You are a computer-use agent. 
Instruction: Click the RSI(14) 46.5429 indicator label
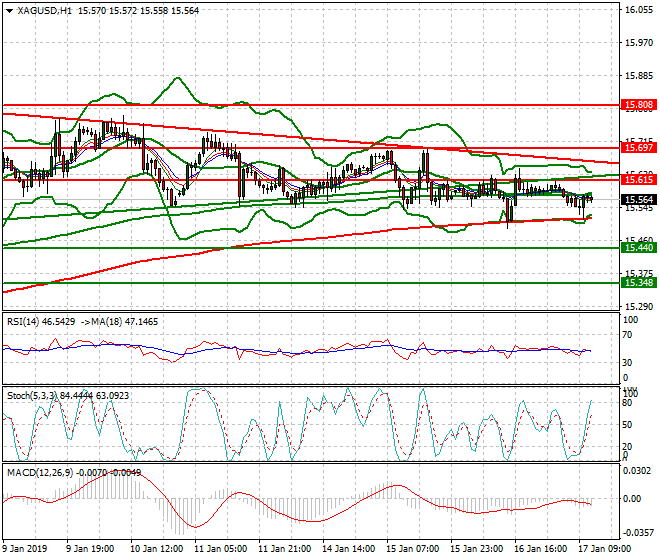41,322
